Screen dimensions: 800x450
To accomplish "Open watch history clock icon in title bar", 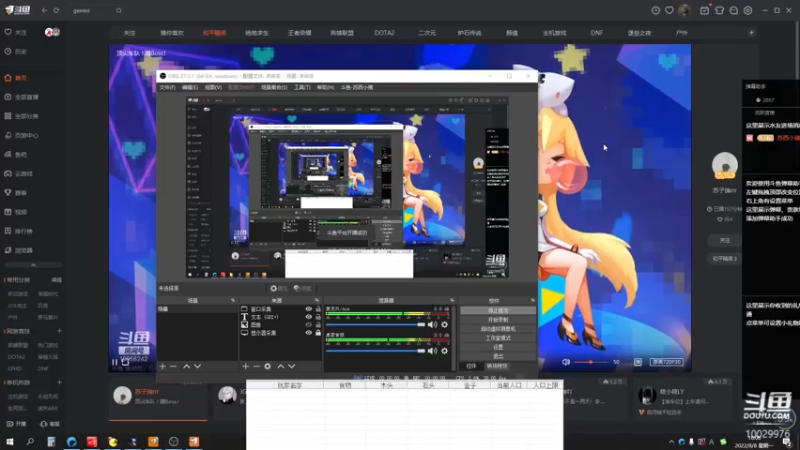I will point(656,10).
